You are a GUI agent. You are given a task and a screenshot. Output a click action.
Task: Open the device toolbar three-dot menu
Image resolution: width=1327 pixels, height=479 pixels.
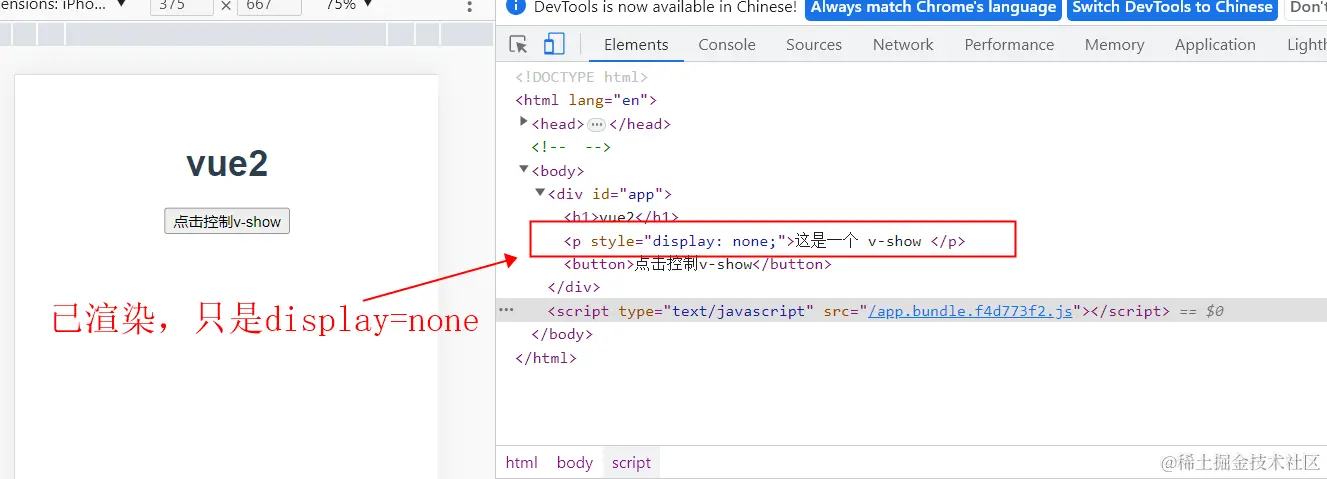pyautogui.click(x=470, y=6)
